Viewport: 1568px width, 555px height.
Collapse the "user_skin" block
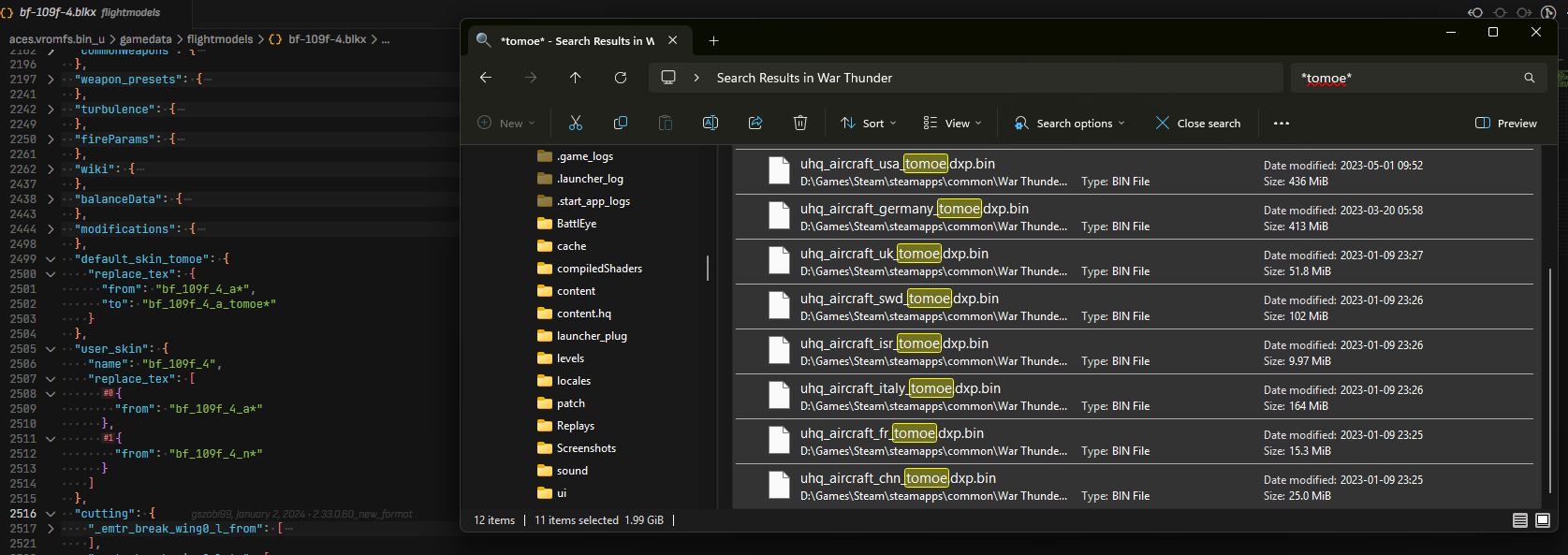[x=51, y=349]
